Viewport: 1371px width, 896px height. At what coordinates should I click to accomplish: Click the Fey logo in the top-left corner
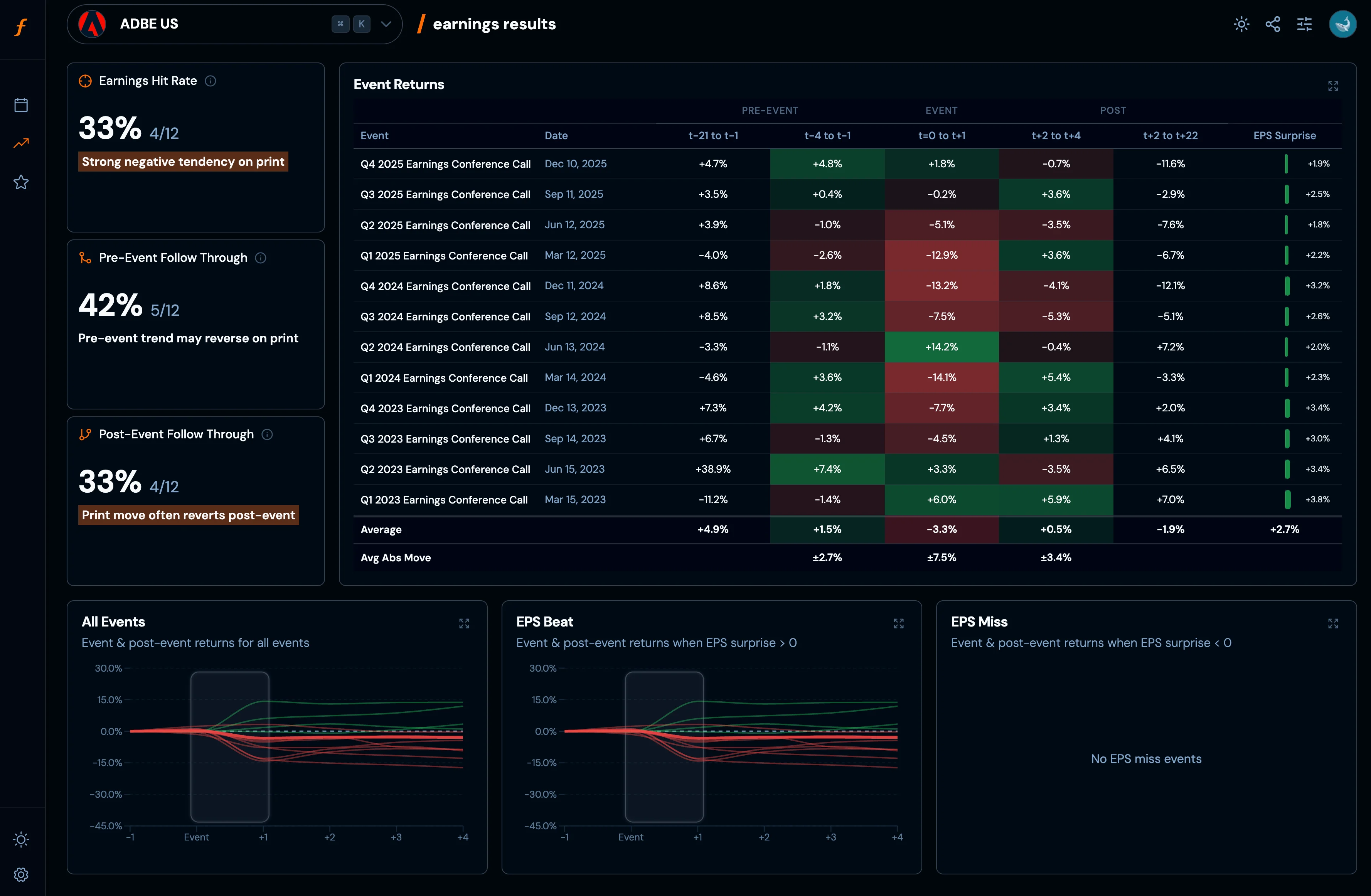pyautogui.click(x=21, y=27)
